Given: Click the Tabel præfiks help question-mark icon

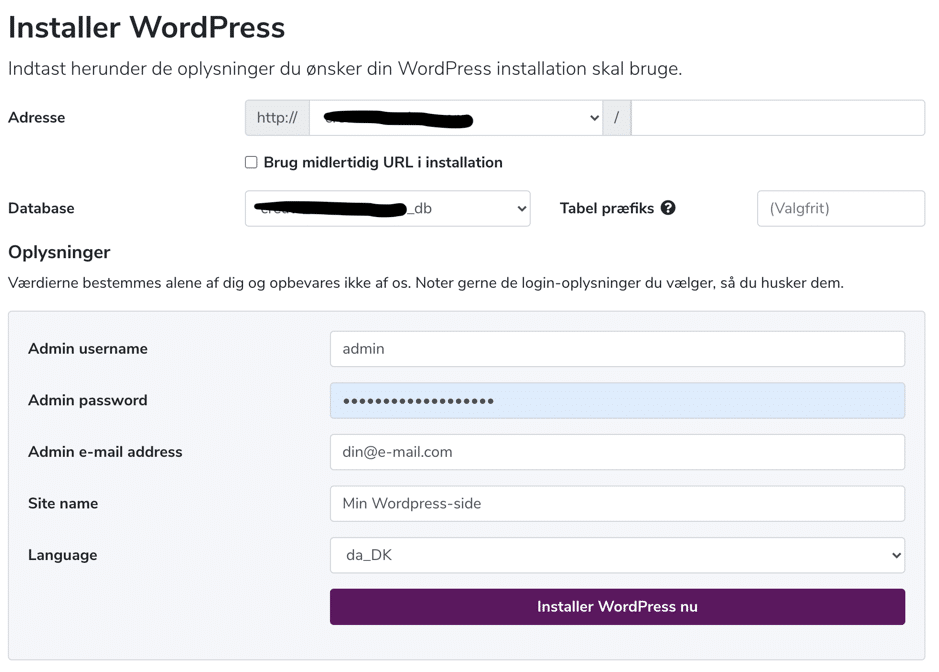Looking at the screenshot, I should (x=668, y=208).
